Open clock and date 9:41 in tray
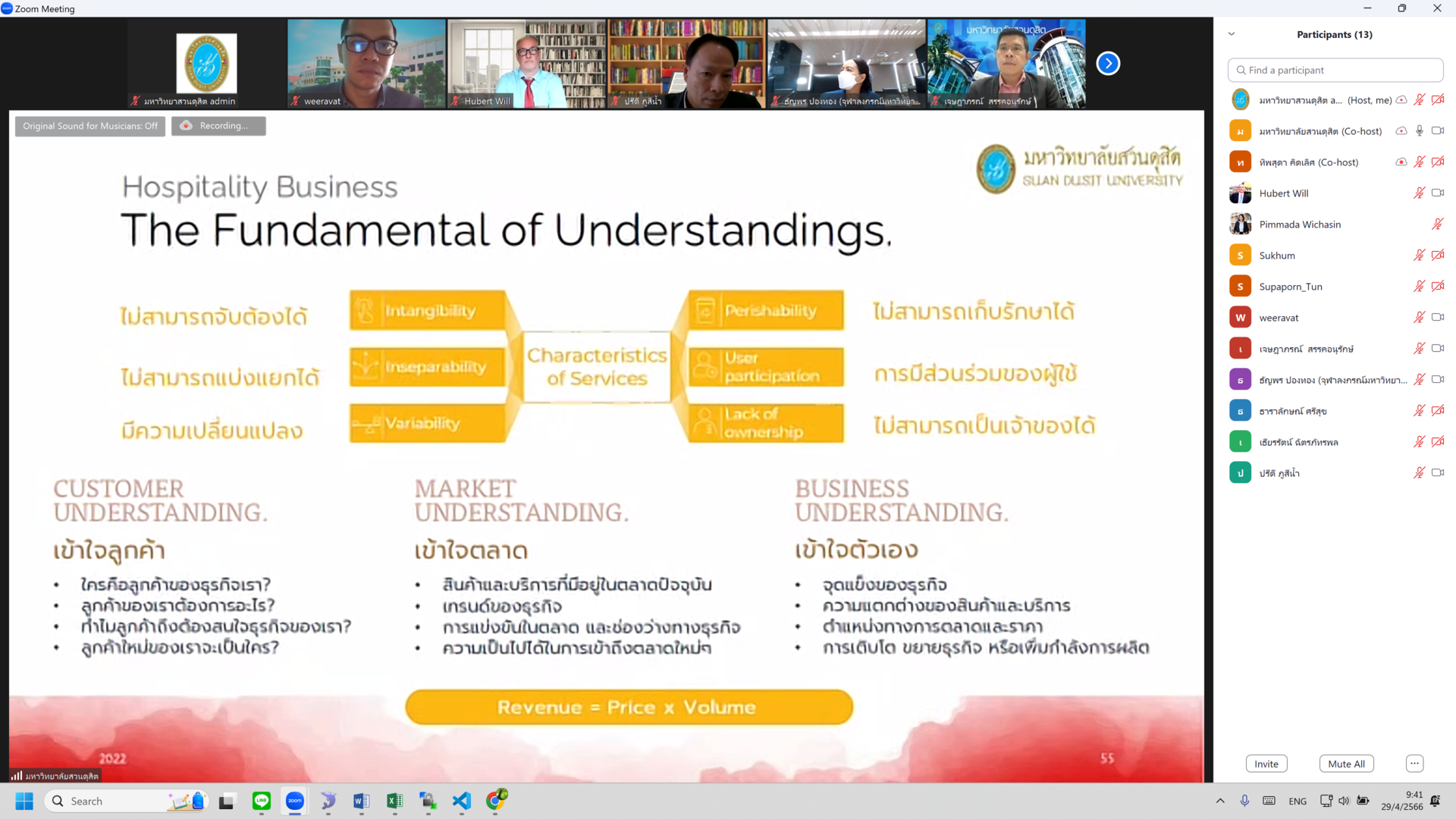Screen dimensions: 1456x819 [1401, 801]
